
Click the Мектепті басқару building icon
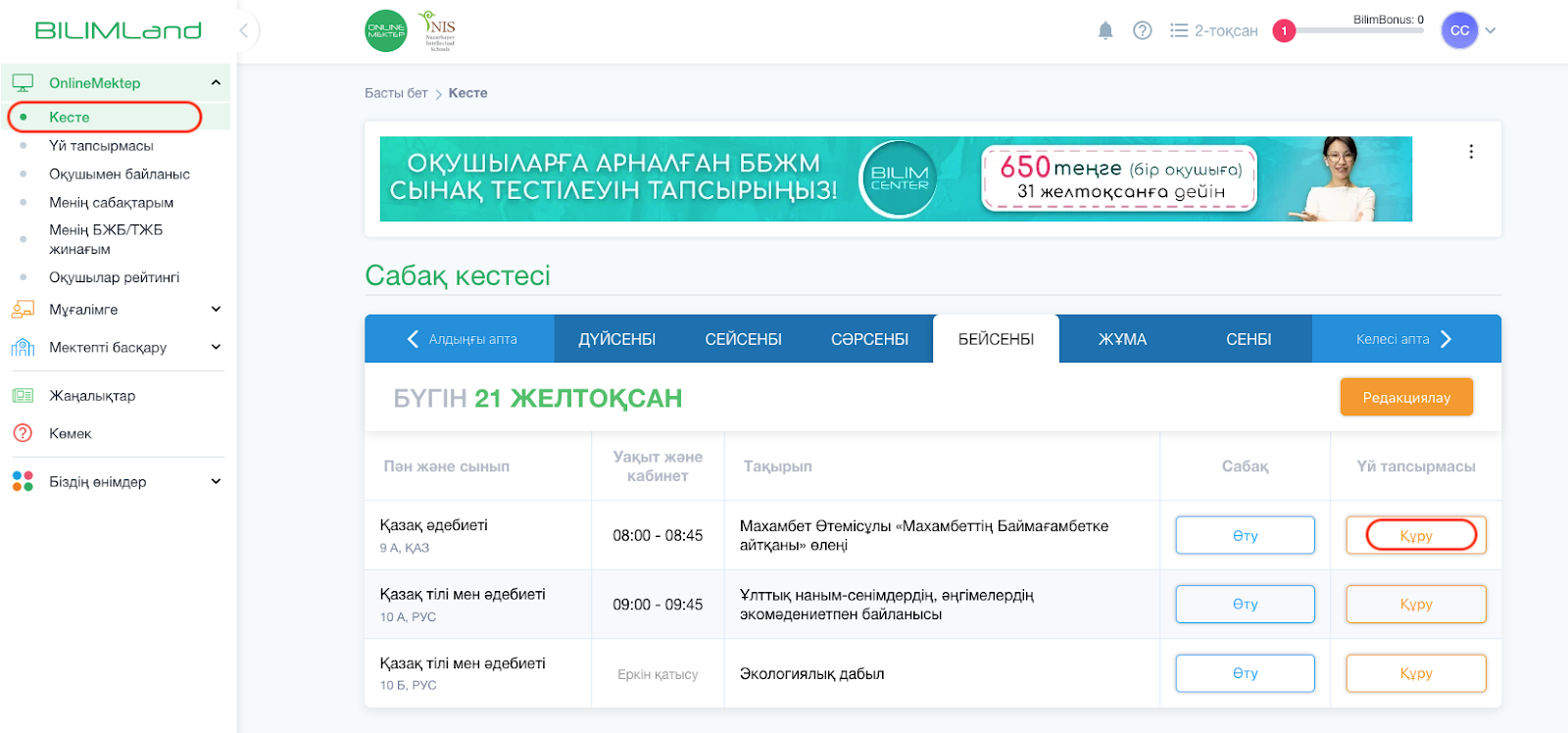point(23,347)
